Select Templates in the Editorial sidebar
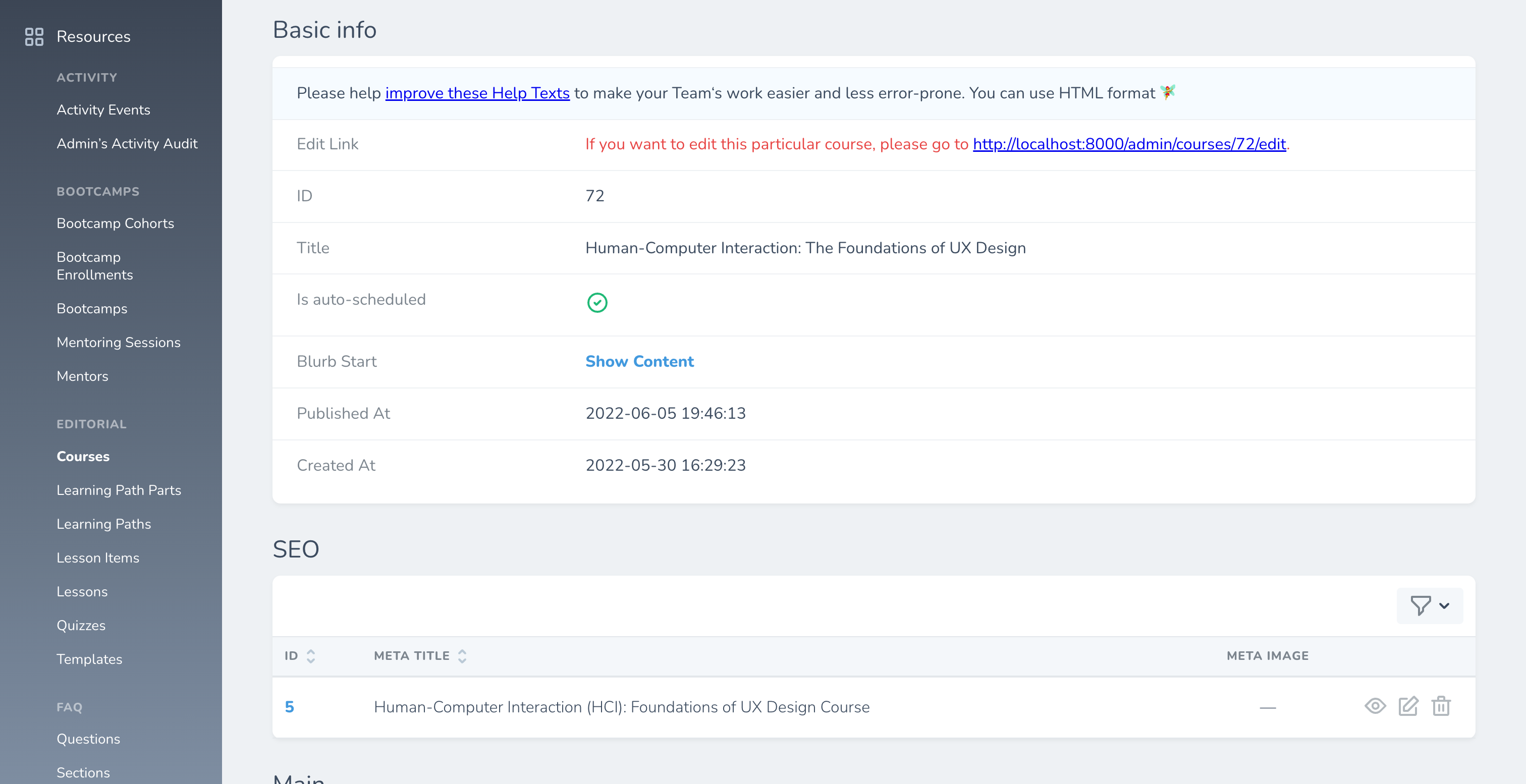Screen dimensions: 1526x784 [89, 658]
